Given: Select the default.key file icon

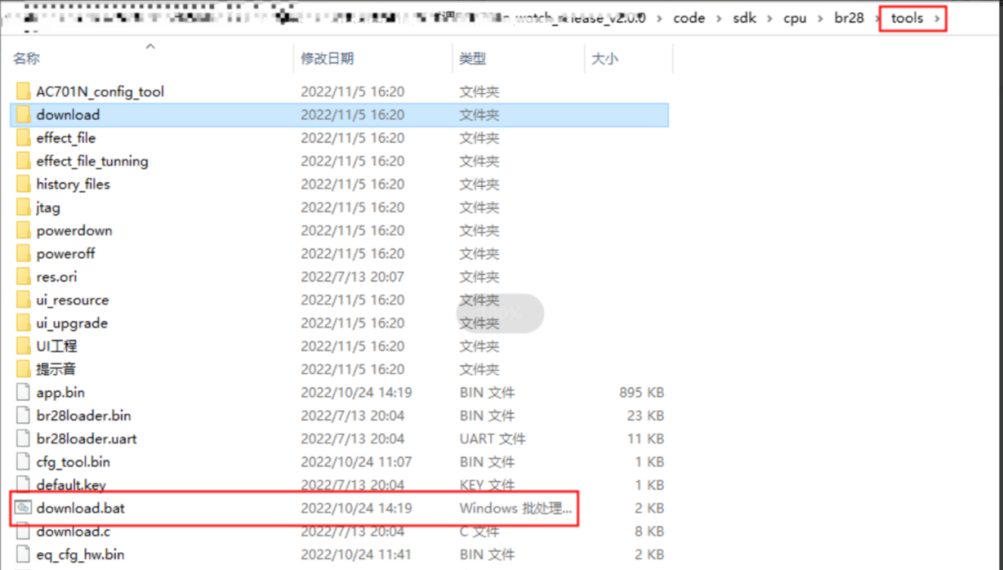Looking at the screenshot, I should 23,484.
